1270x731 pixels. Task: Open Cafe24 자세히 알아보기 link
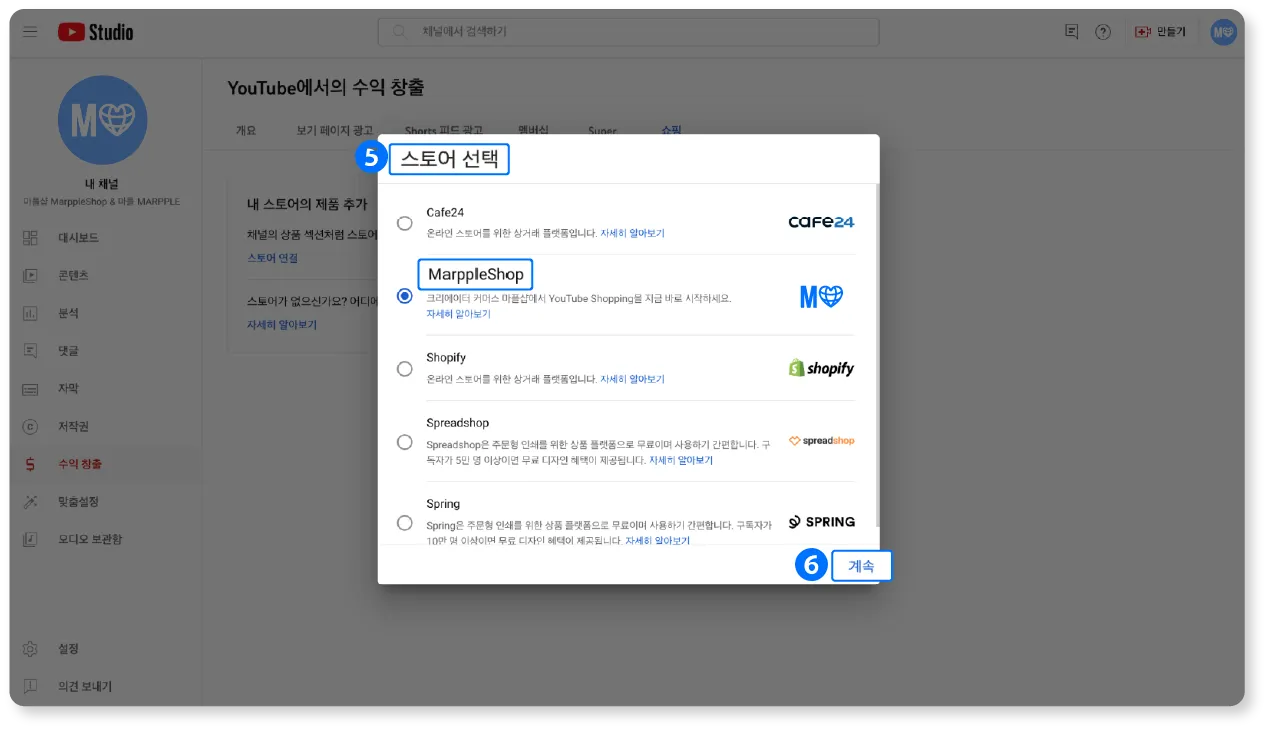[x=632, y=233]
